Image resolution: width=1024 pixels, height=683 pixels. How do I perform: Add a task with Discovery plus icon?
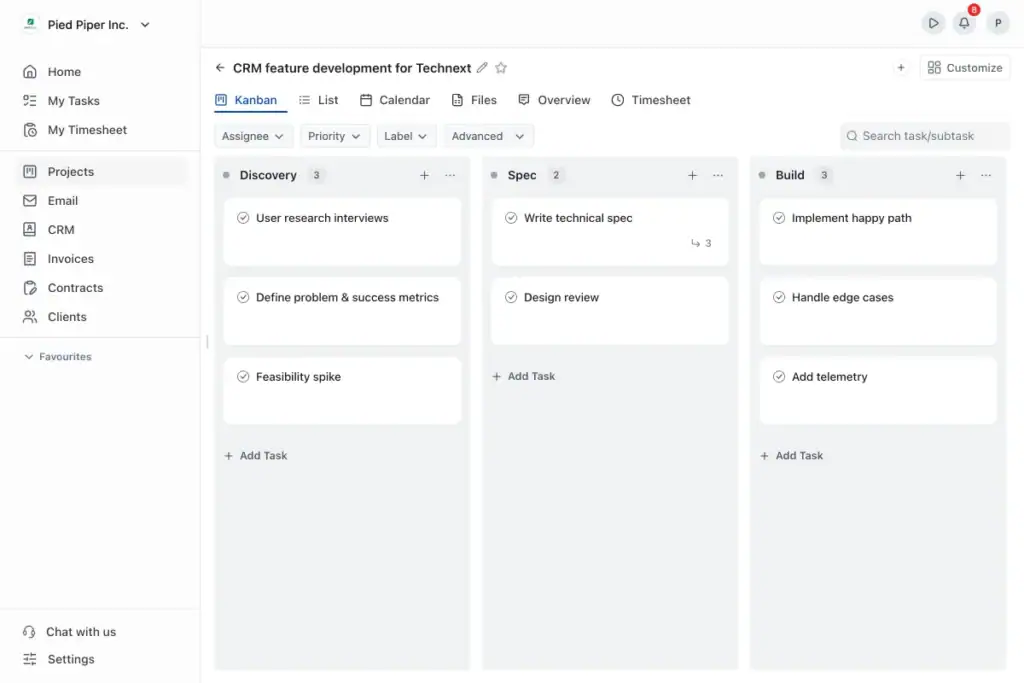(424, 175)
